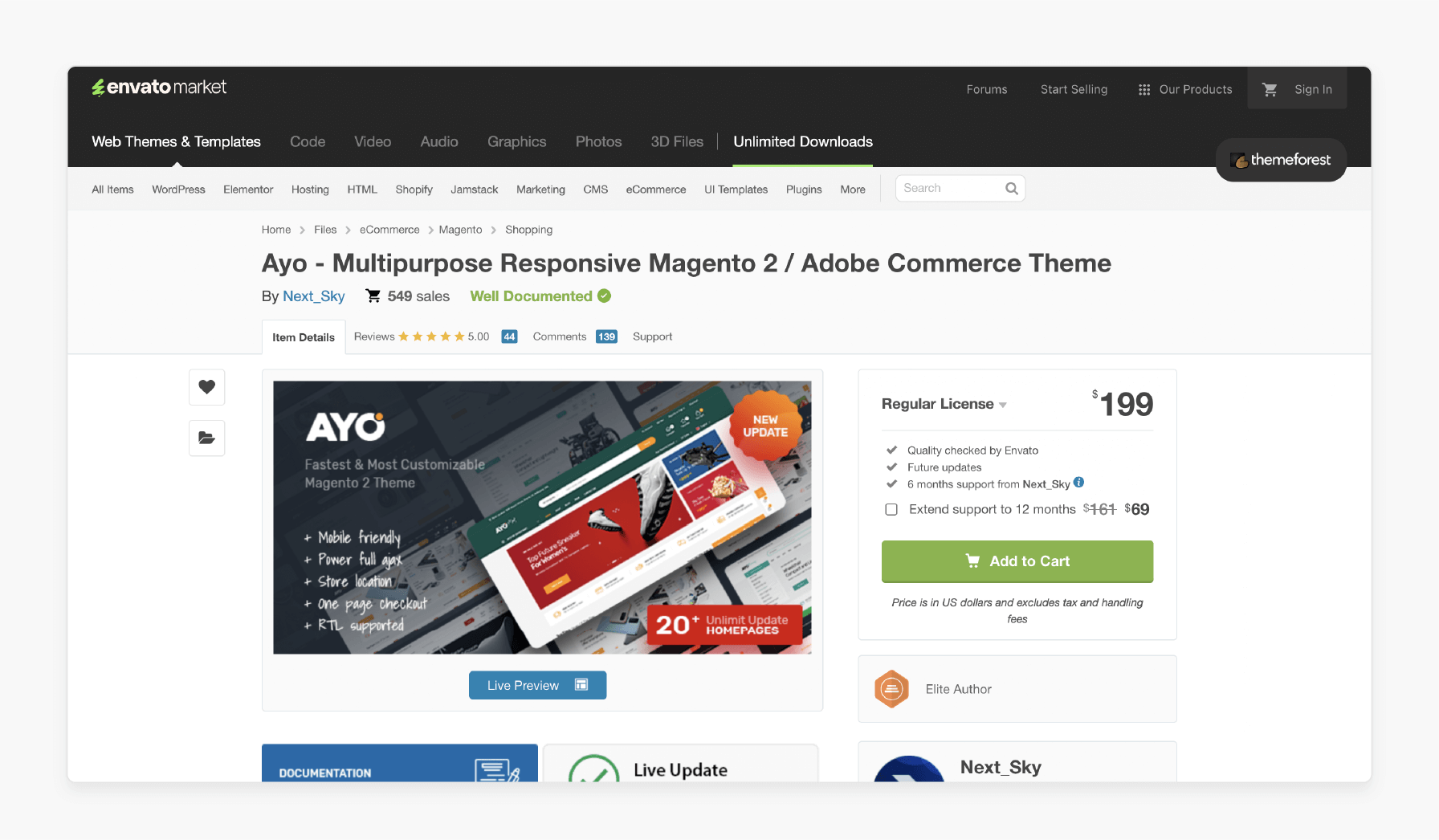This screenshot has height=840, width=1439.
Task: Select the UI Templates category
Action: coord(736,190)
